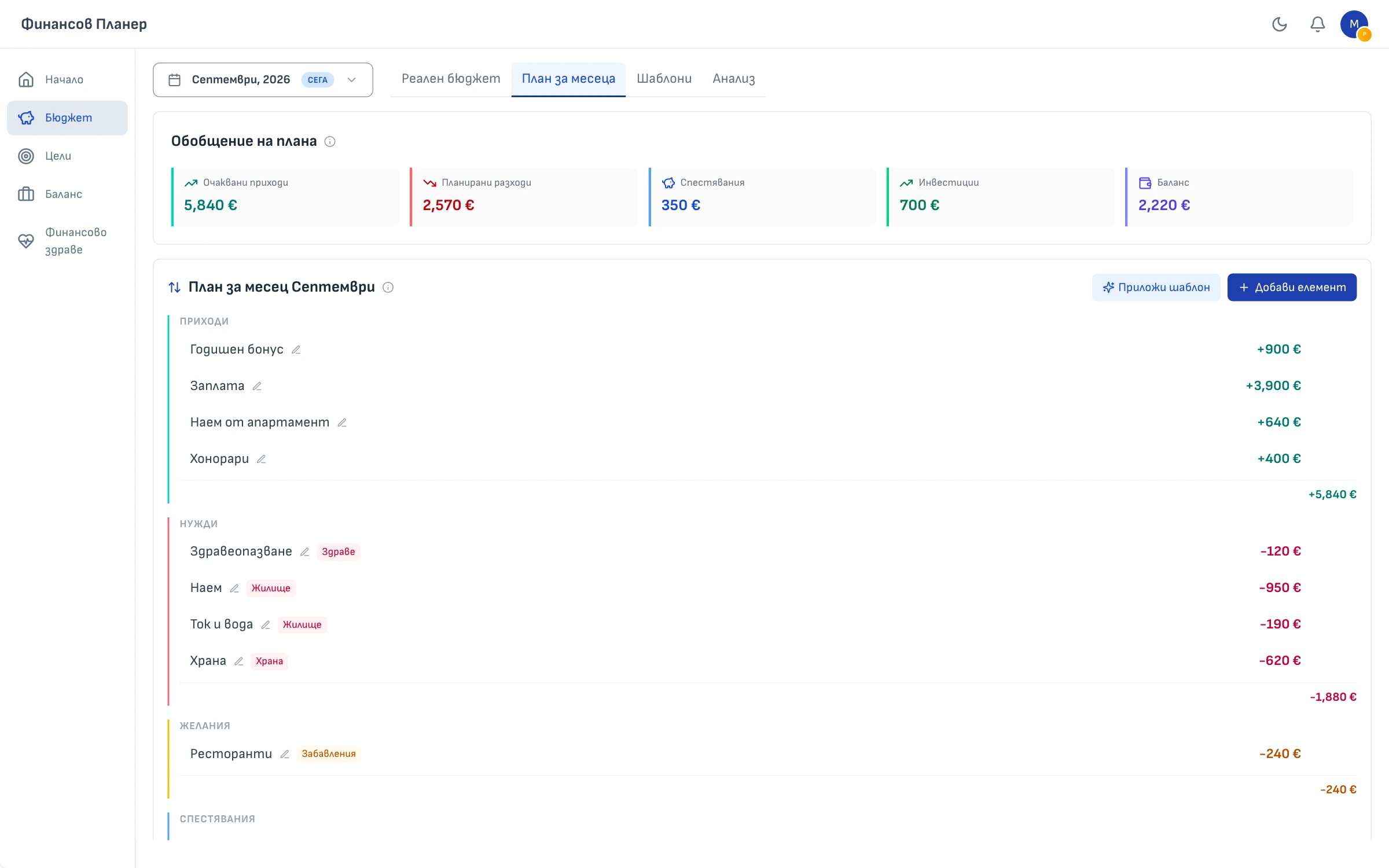Click the Здраве category tag
Viewport: 1389px width, 868px height.
point(339,552)
